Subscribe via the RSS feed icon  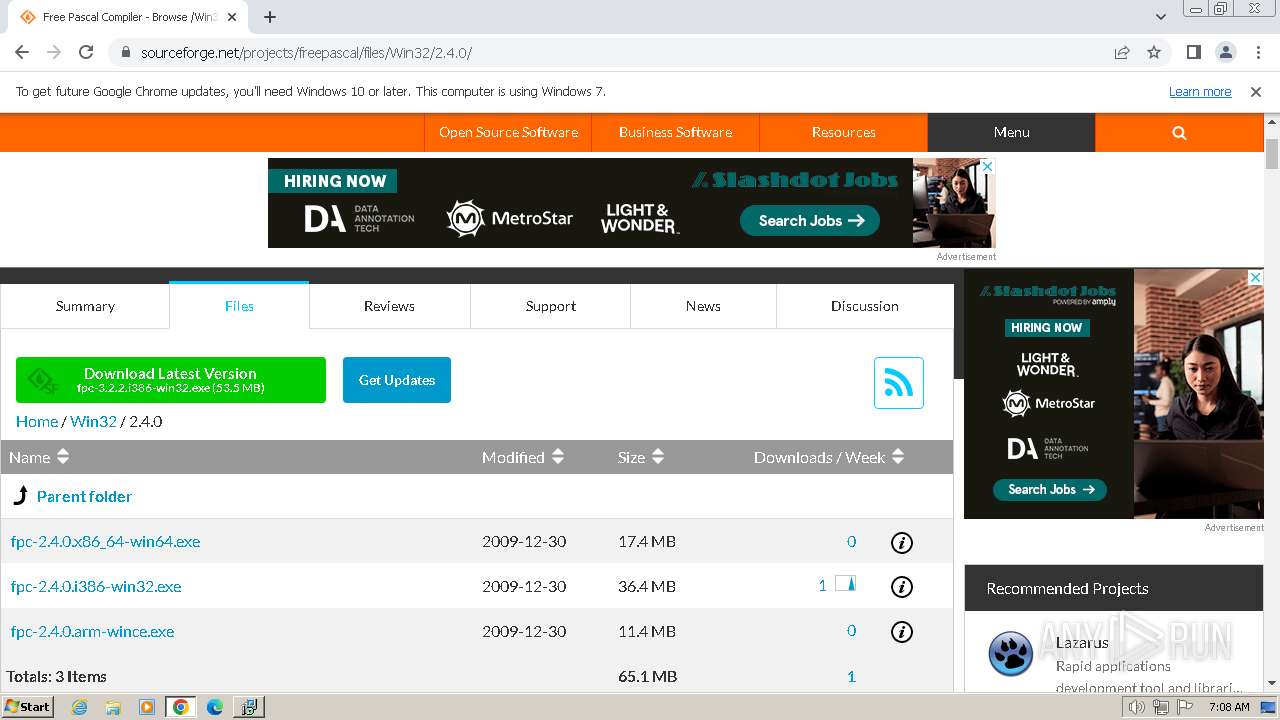tap(898, 383)
